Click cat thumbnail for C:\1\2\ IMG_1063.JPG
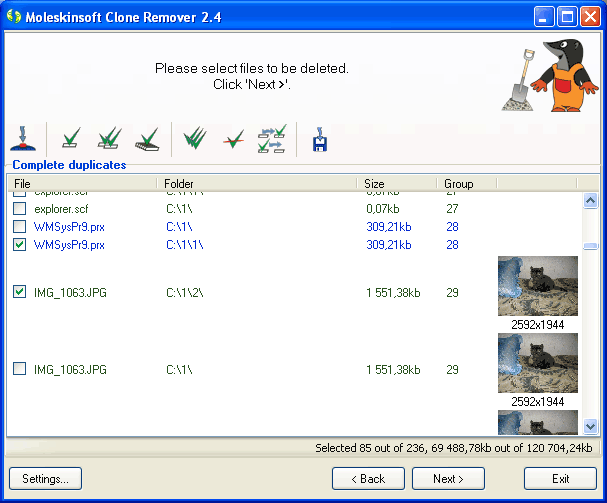The image size is (607, 503). [538, 286]
